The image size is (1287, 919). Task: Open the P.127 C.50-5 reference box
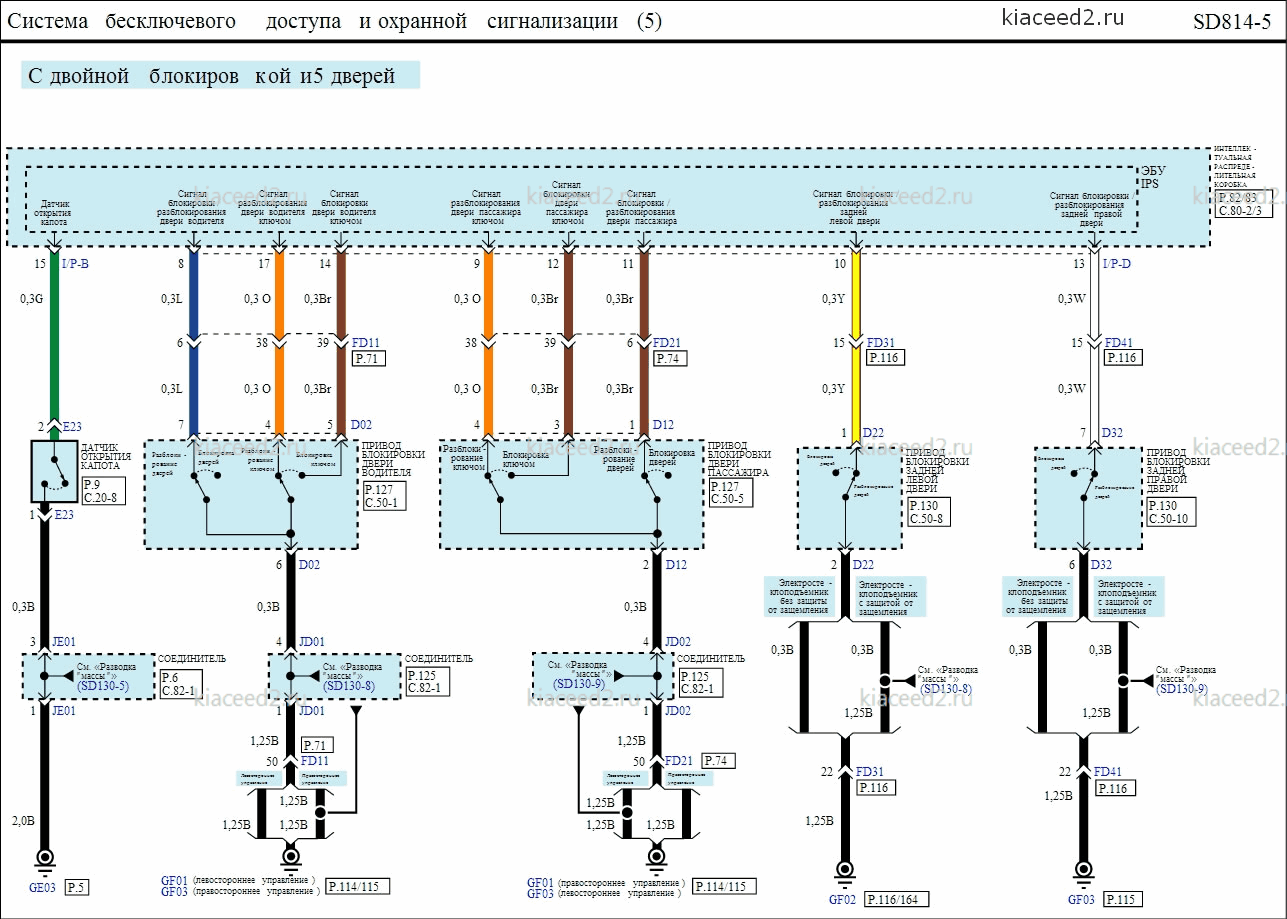pos(729,494)
